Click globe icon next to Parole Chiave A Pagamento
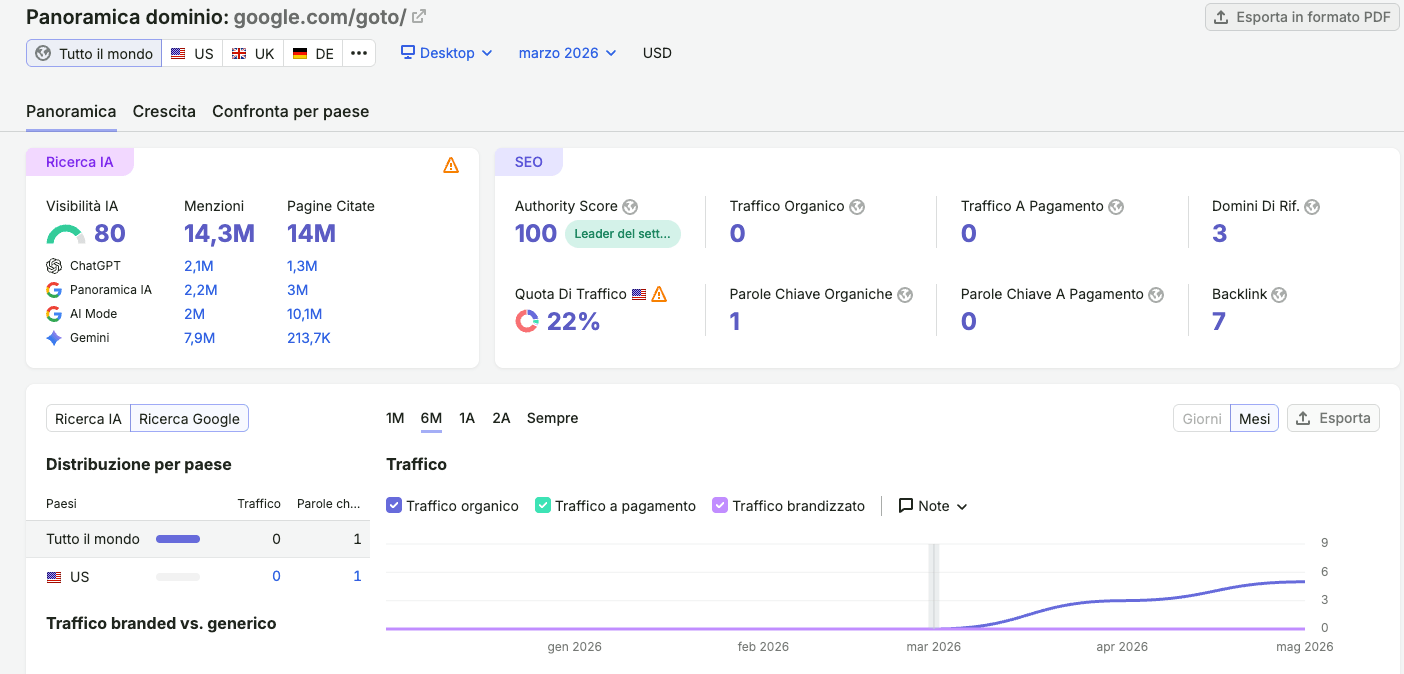Screen dimensions: 1404x674 (1156, 295)
